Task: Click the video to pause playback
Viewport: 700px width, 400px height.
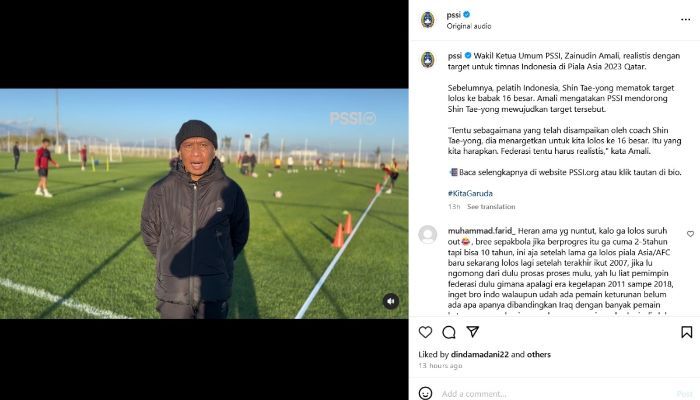Action: coord(204,204)
